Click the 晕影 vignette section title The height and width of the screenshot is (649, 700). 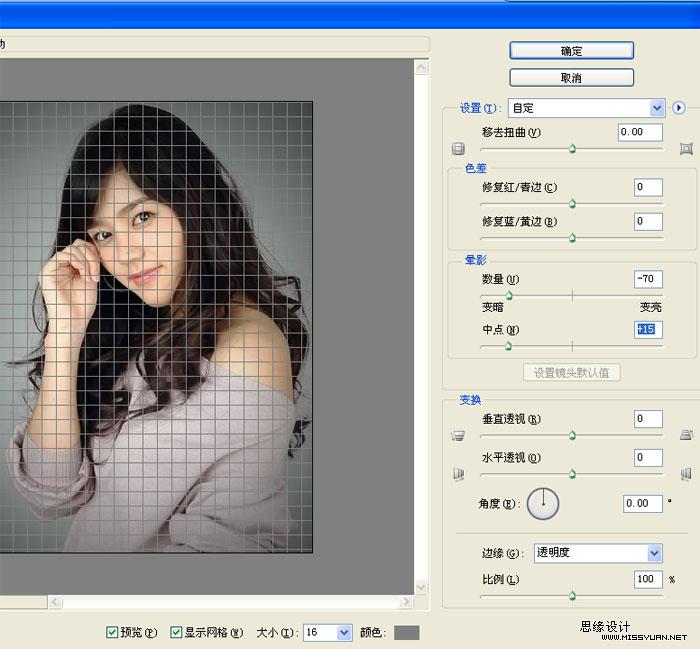[x=475, y=260]
